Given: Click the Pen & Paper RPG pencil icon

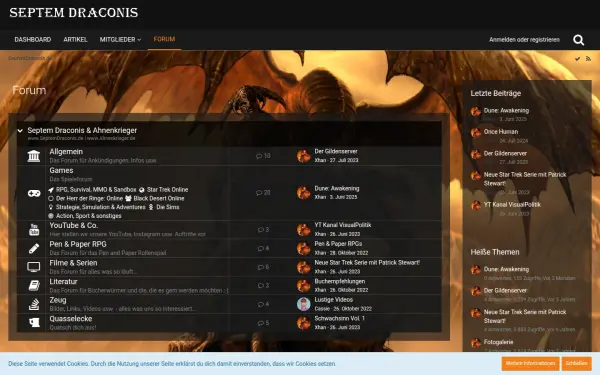Looking at the screenshot, I should pyautogui.click(x=34, y=248).
